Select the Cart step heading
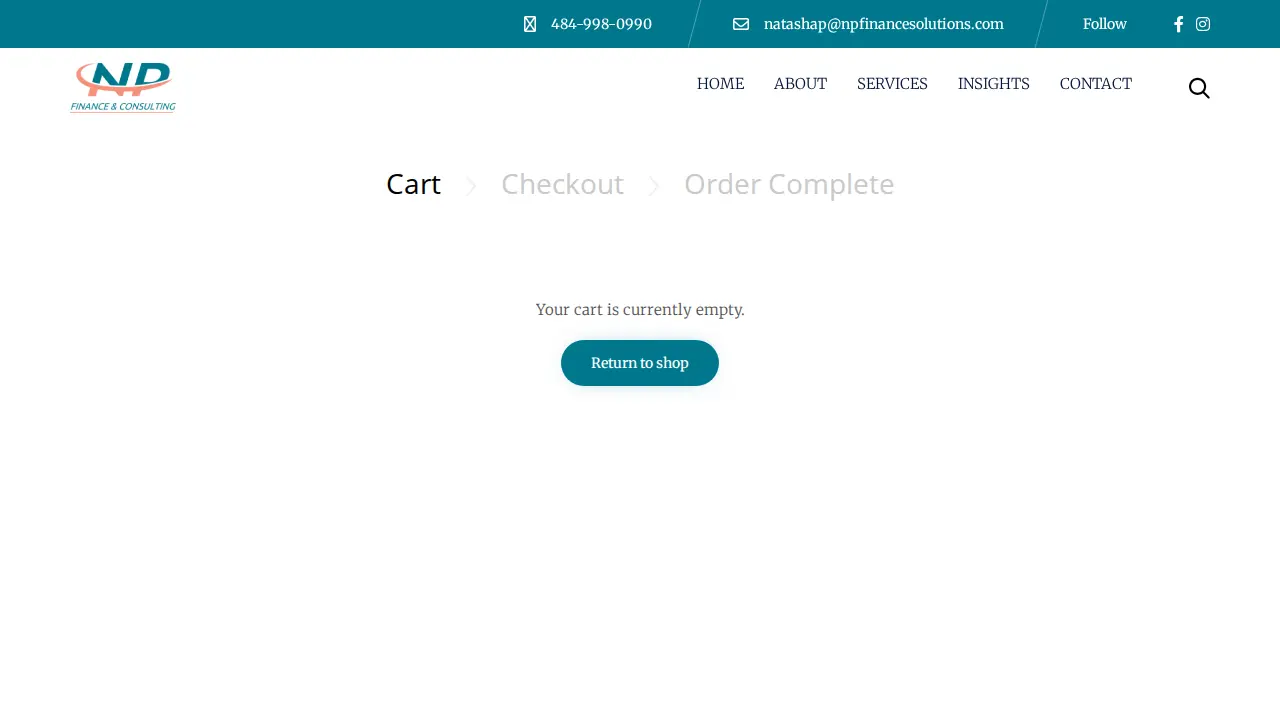Screen dimensions: 1280x720 pos(413,184)
